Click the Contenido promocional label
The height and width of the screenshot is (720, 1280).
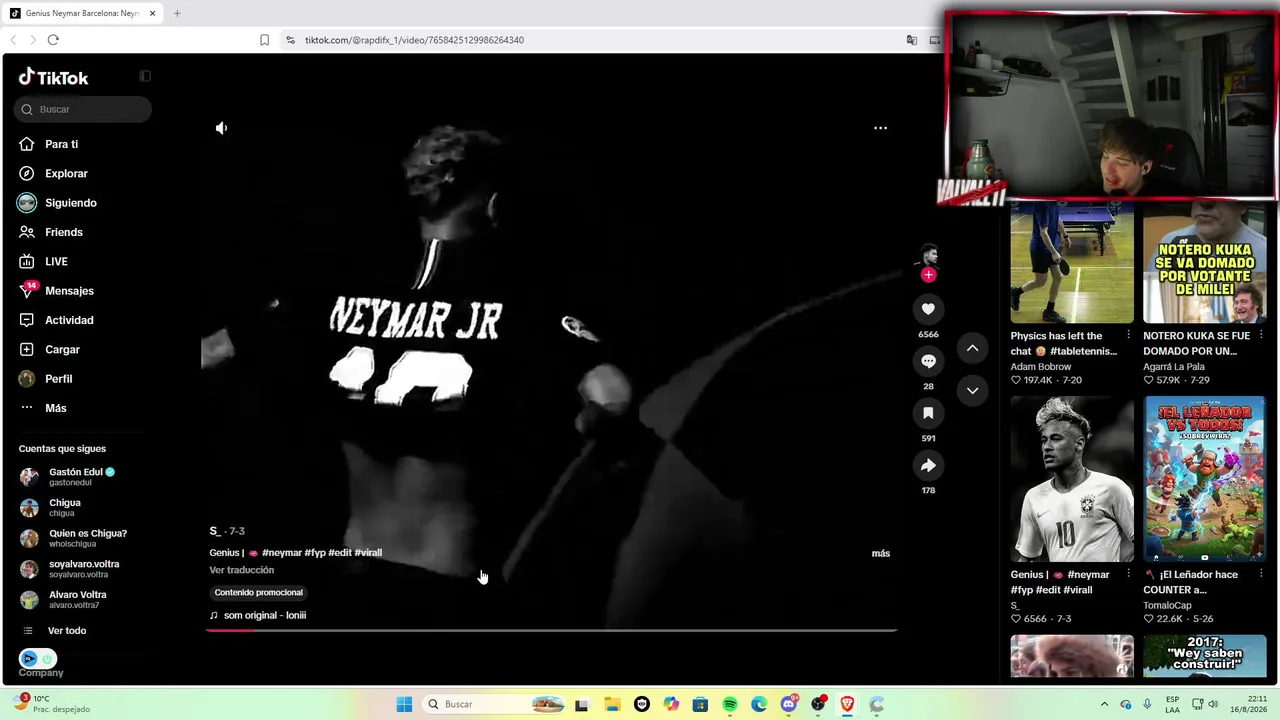[258, 592]
